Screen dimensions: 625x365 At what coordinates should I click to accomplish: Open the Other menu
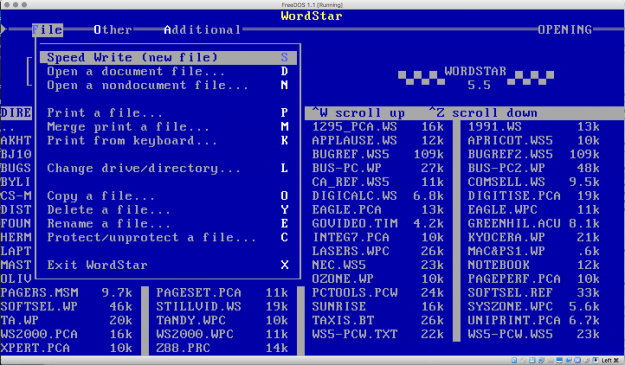pyautogui.click(x=113, y=30)
